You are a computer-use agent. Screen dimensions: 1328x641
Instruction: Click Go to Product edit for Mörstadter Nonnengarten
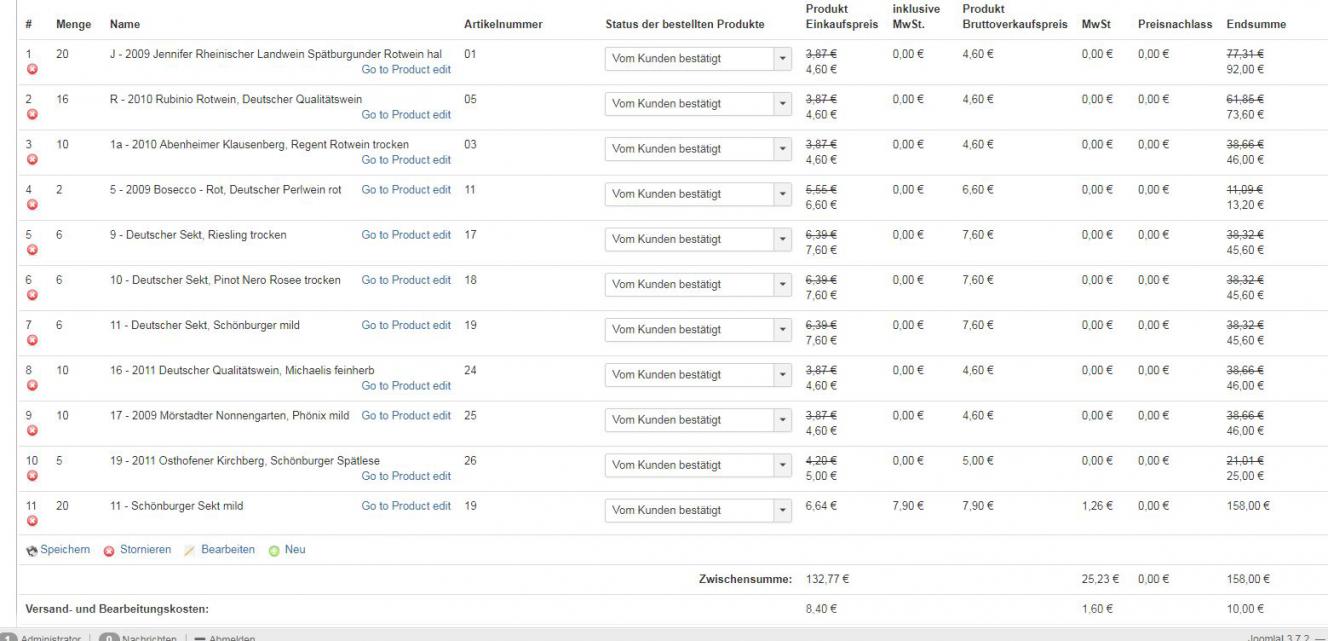406,415
